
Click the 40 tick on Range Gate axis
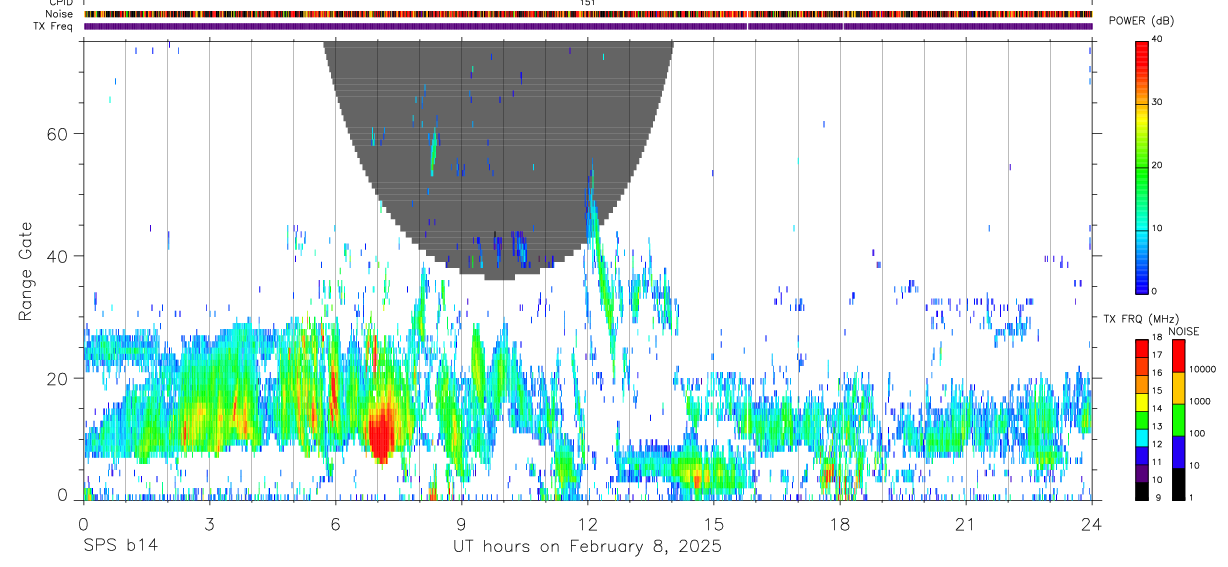tap(60, 256)
